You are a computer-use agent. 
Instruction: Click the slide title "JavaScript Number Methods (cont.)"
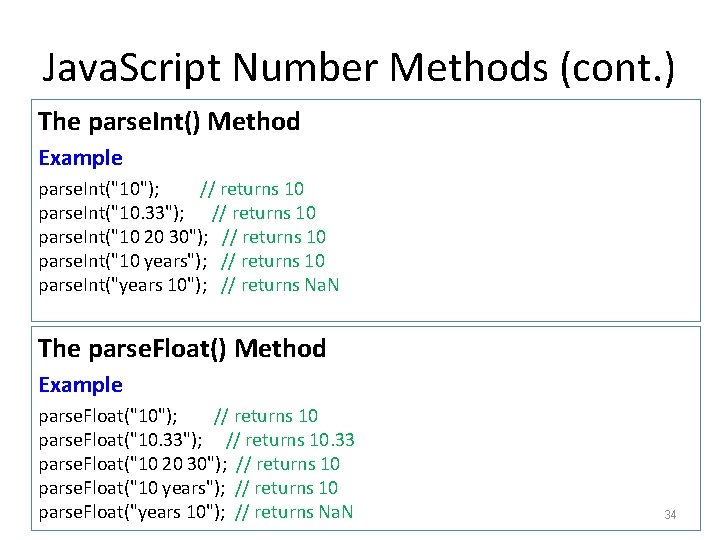pos(359,67)
